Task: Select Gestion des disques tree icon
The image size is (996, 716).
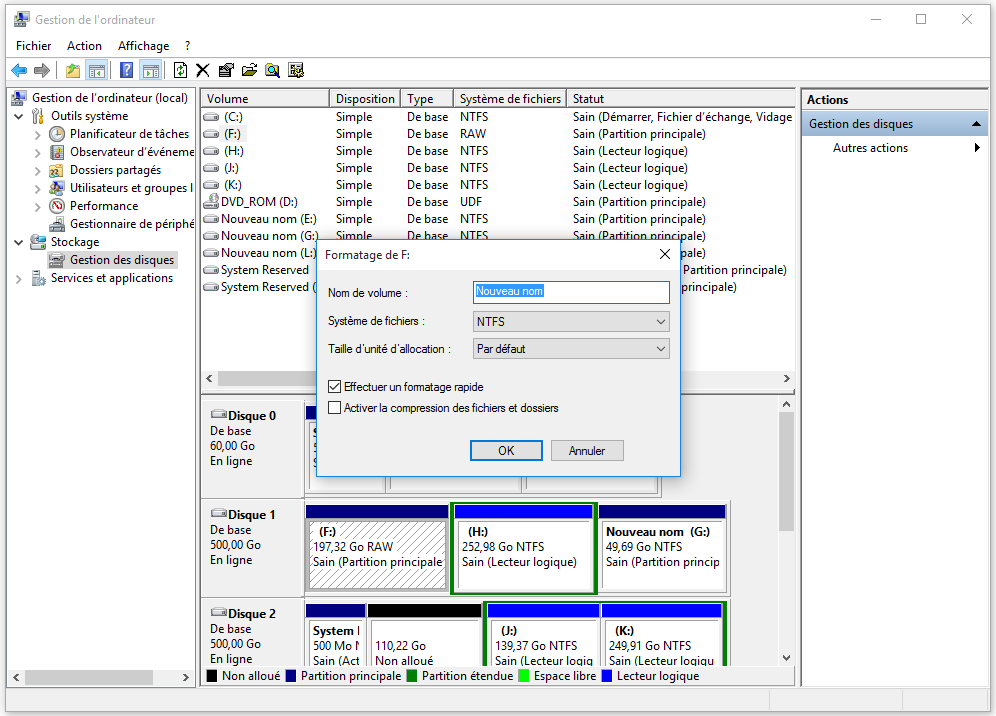Action: point(57,260)
